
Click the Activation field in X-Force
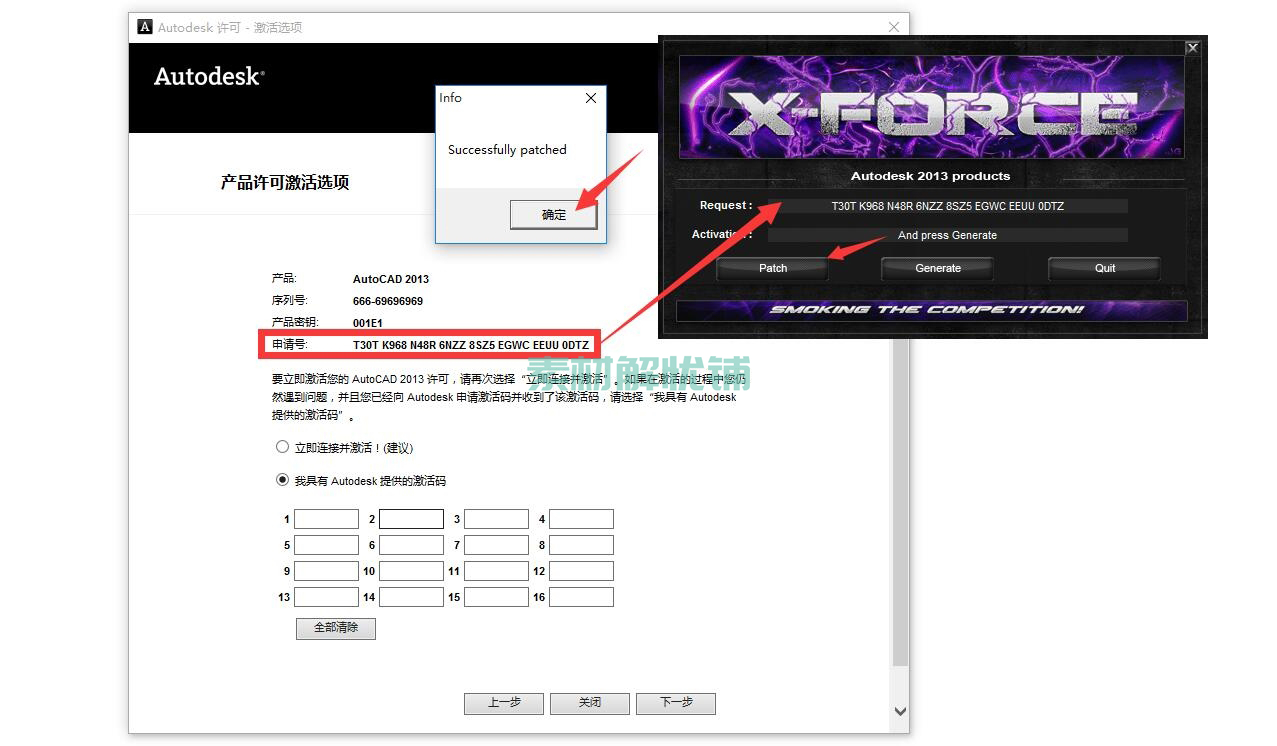(x=948, y=235)
